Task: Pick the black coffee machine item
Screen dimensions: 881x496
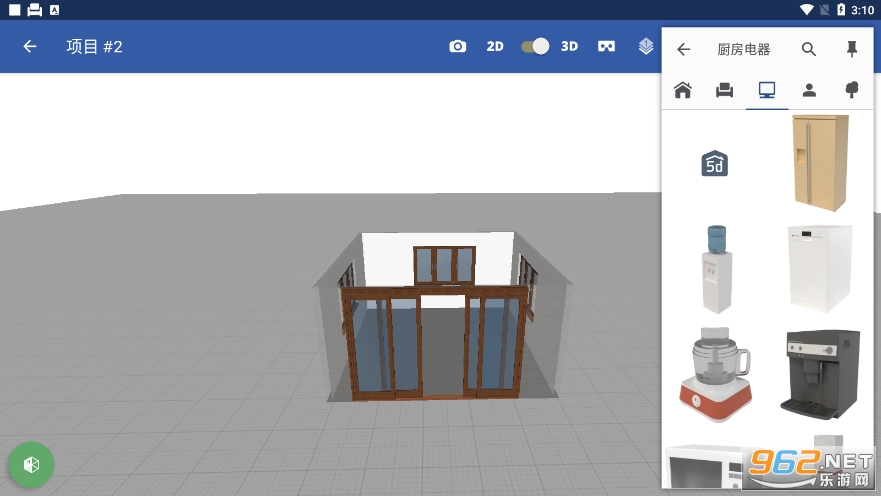Action: 820,375
